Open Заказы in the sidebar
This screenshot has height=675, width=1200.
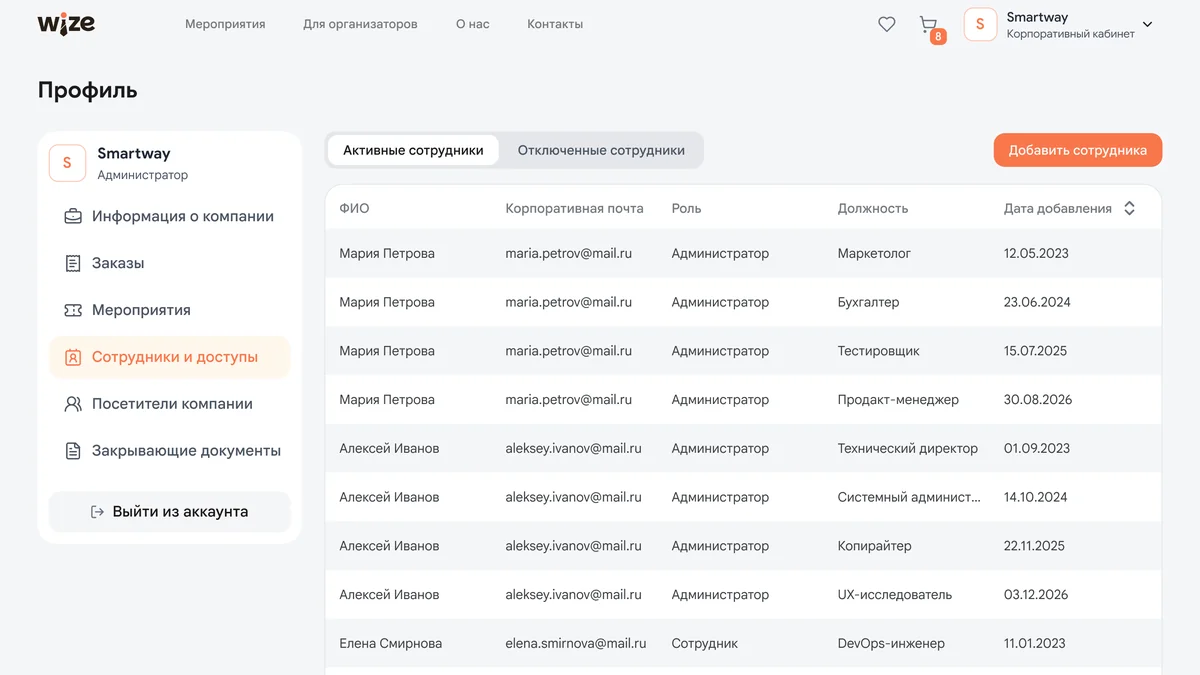pos(170,263)
